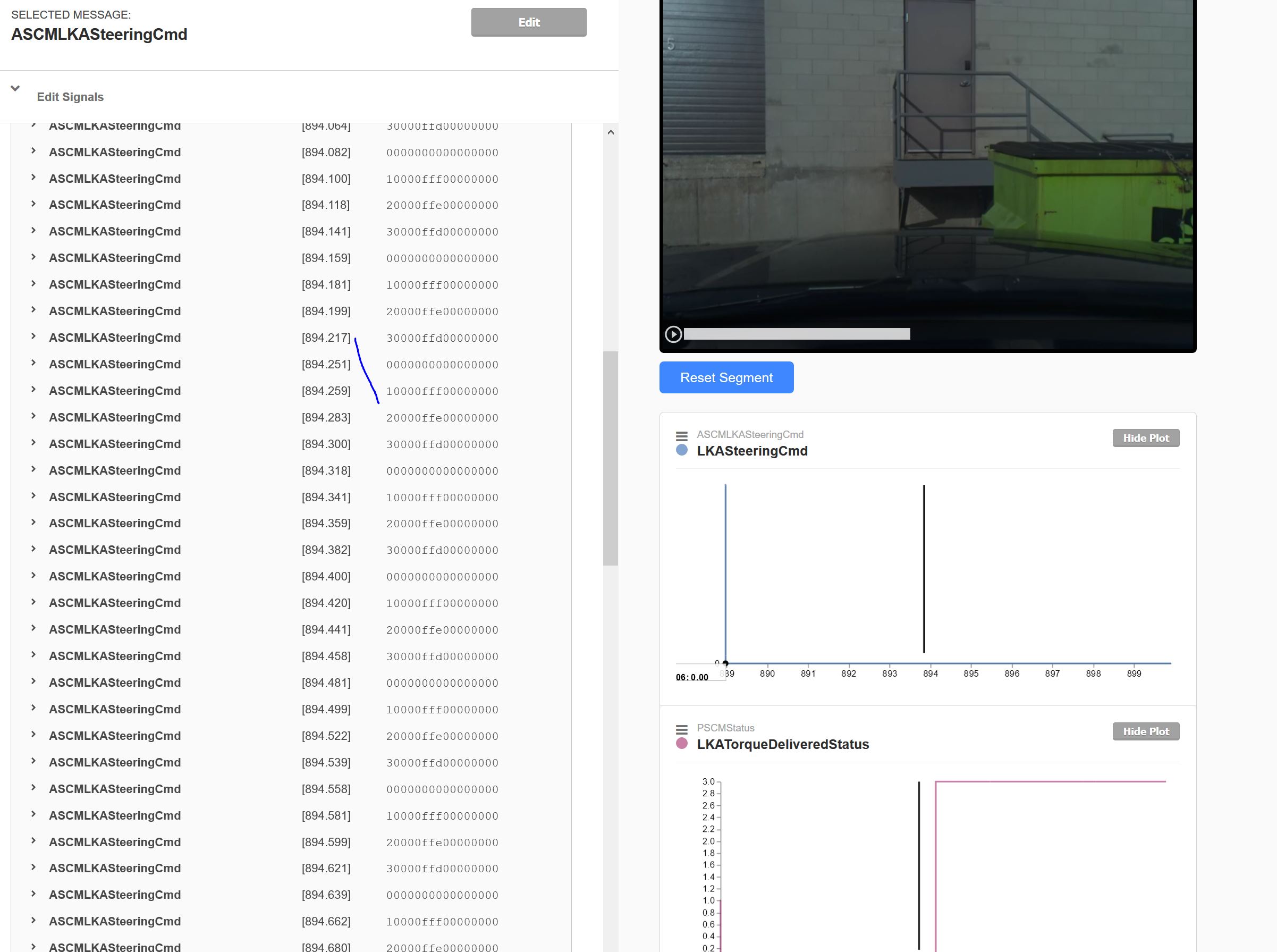Click the blue series dot for LKASteeringCmd
The width and height of the screenshot is (1277, 952).
682,452
